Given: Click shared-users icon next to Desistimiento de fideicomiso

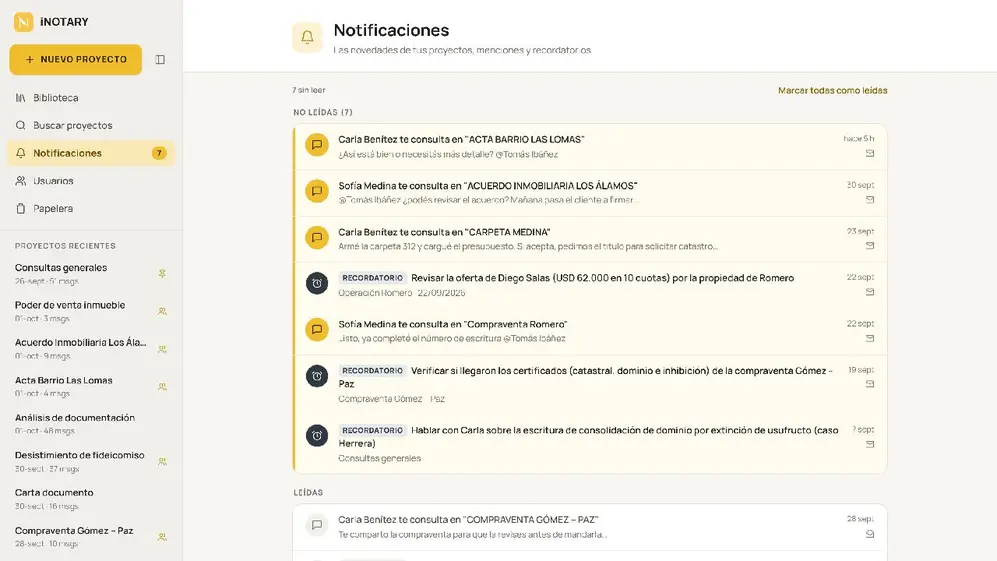Looking at the screenshot, I should tap(162, 462).
